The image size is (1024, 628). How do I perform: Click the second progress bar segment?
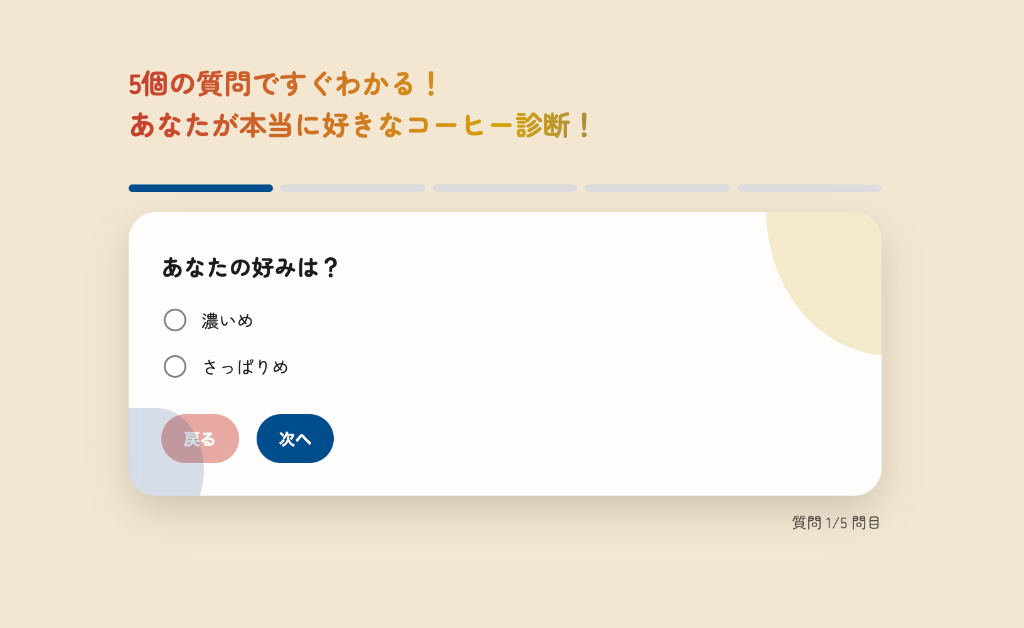pyautogui.click(x=352, y=188)
